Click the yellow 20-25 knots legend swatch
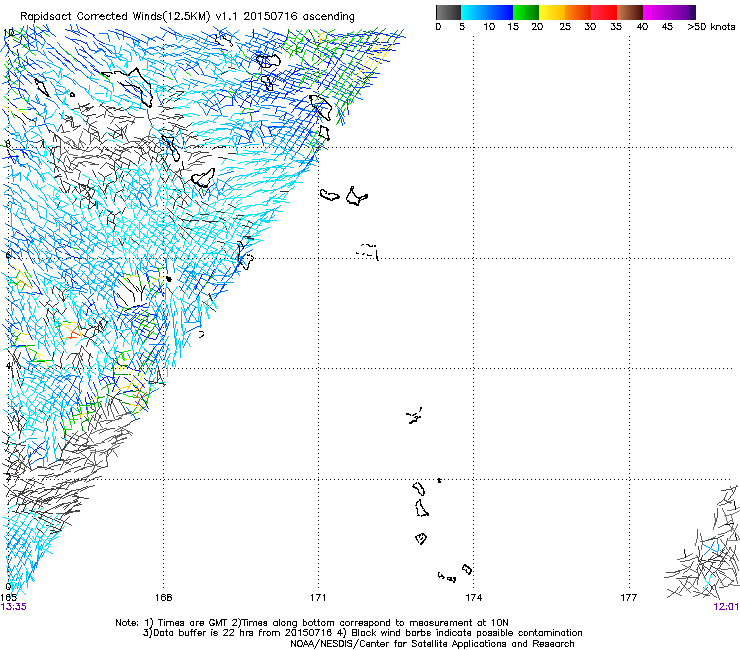This screenshot has width=740, height=650. coord(552,12)
